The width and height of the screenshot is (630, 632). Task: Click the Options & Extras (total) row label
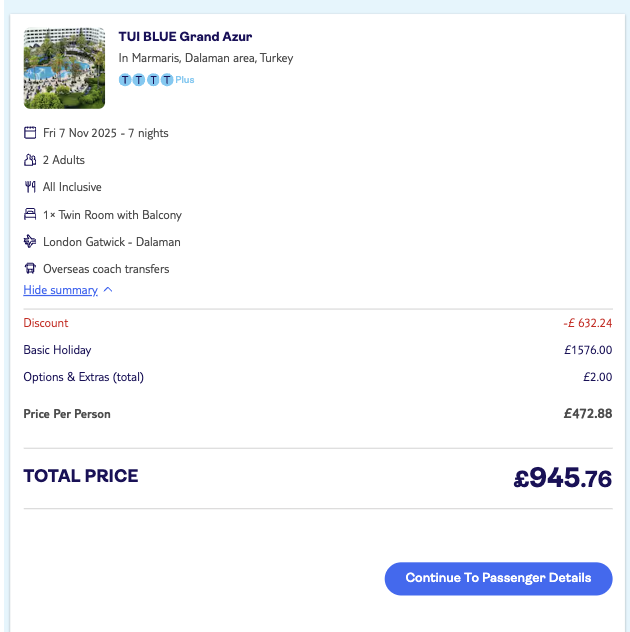(x=83, y=377)
